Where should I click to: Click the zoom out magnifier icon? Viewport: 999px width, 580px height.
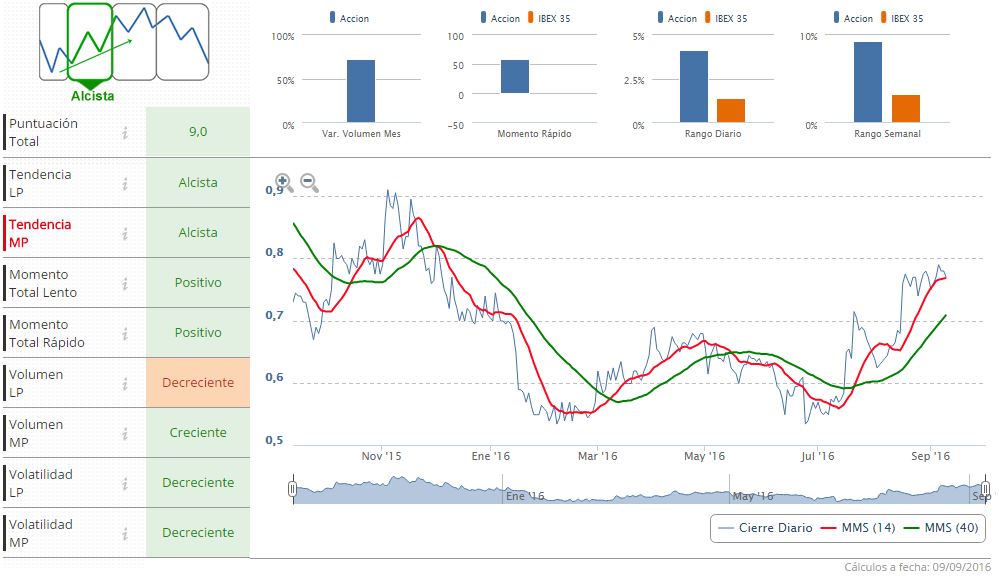point(309,183)
